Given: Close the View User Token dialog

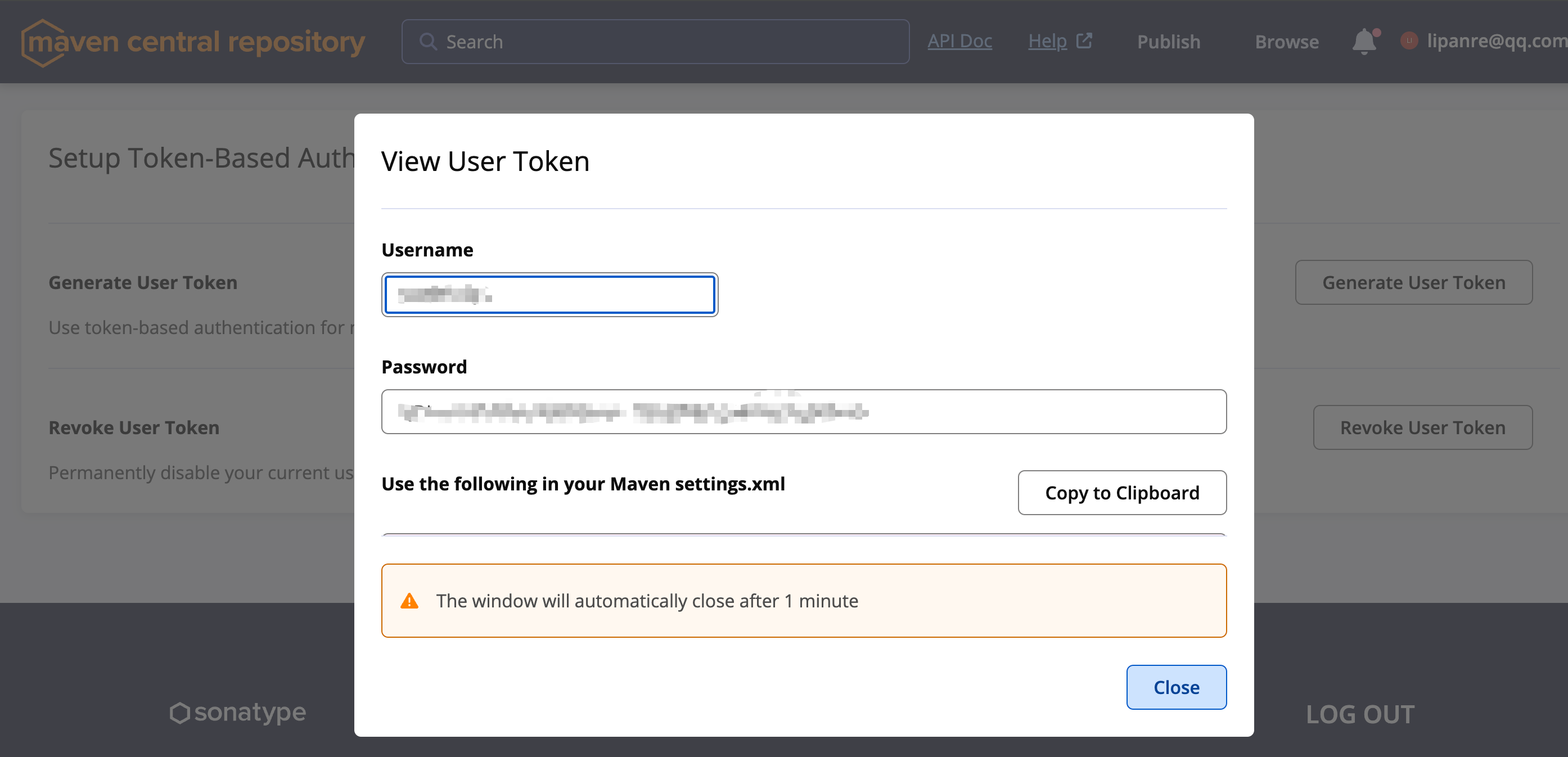Looking at the screenshot, I should (x=1175, y=687).
